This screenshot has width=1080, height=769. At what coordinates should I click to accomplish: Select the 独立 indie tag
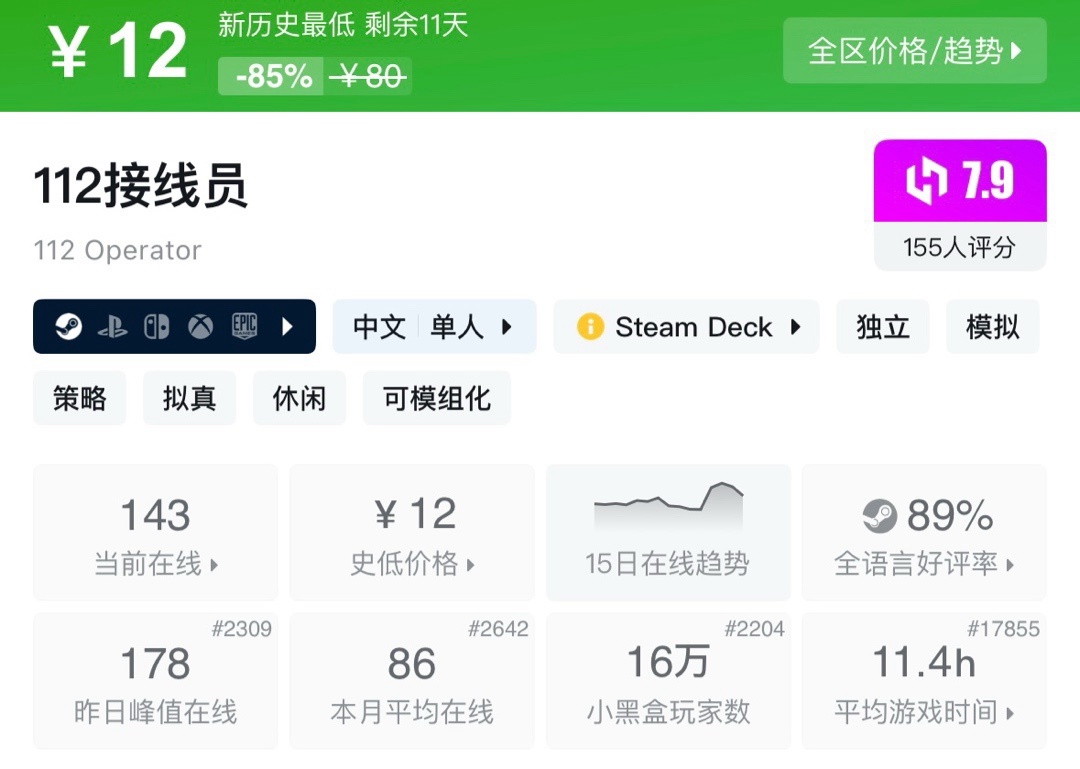point(883,326)
